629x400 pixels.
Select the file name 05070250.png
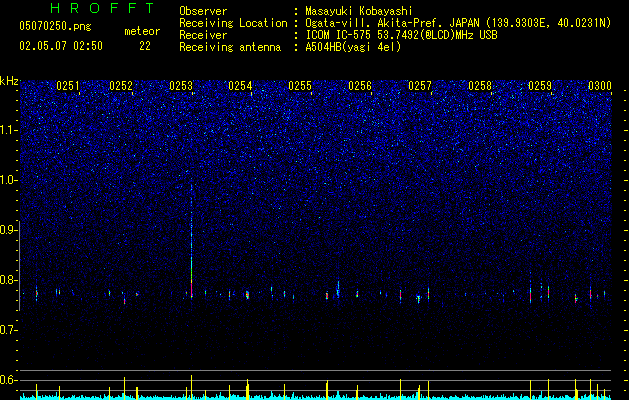point(55,26)
